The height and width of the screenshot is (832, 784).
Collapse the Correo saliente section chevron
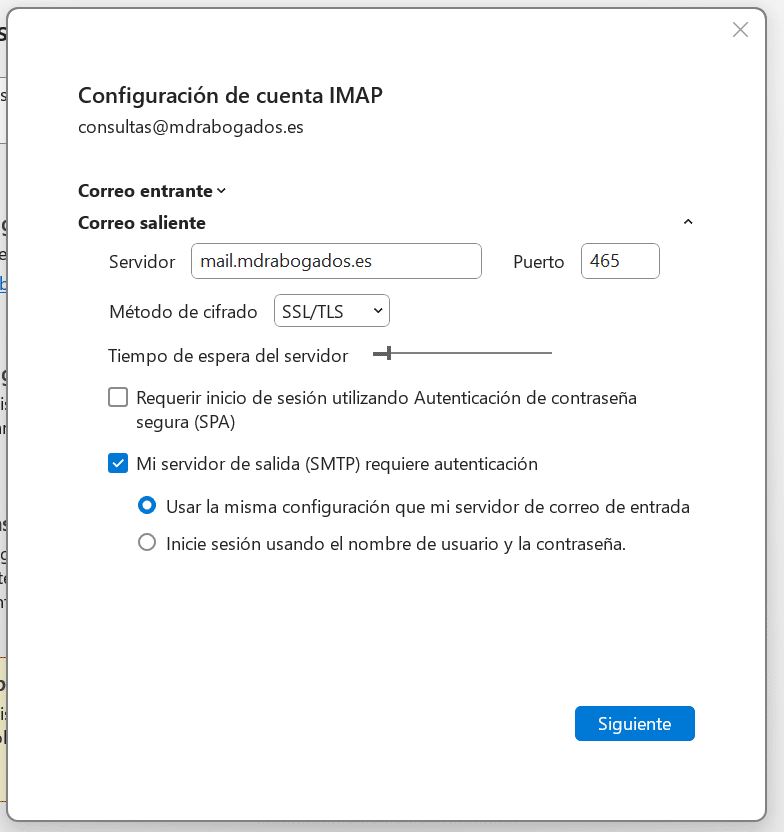[688, 222]
